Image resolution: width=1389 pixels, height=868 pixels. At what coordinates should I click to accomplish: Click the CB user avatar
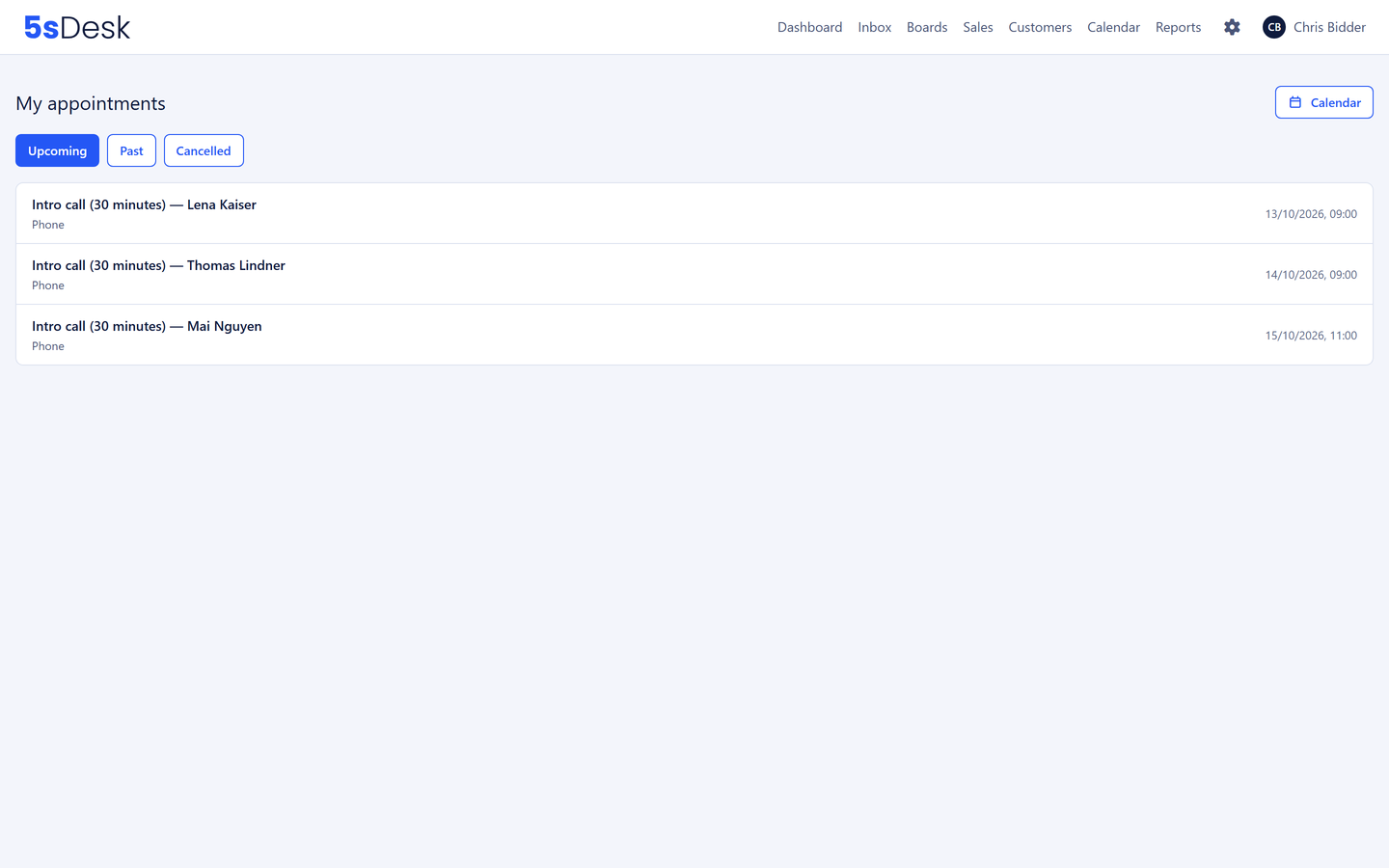(x=1274, y=27)
